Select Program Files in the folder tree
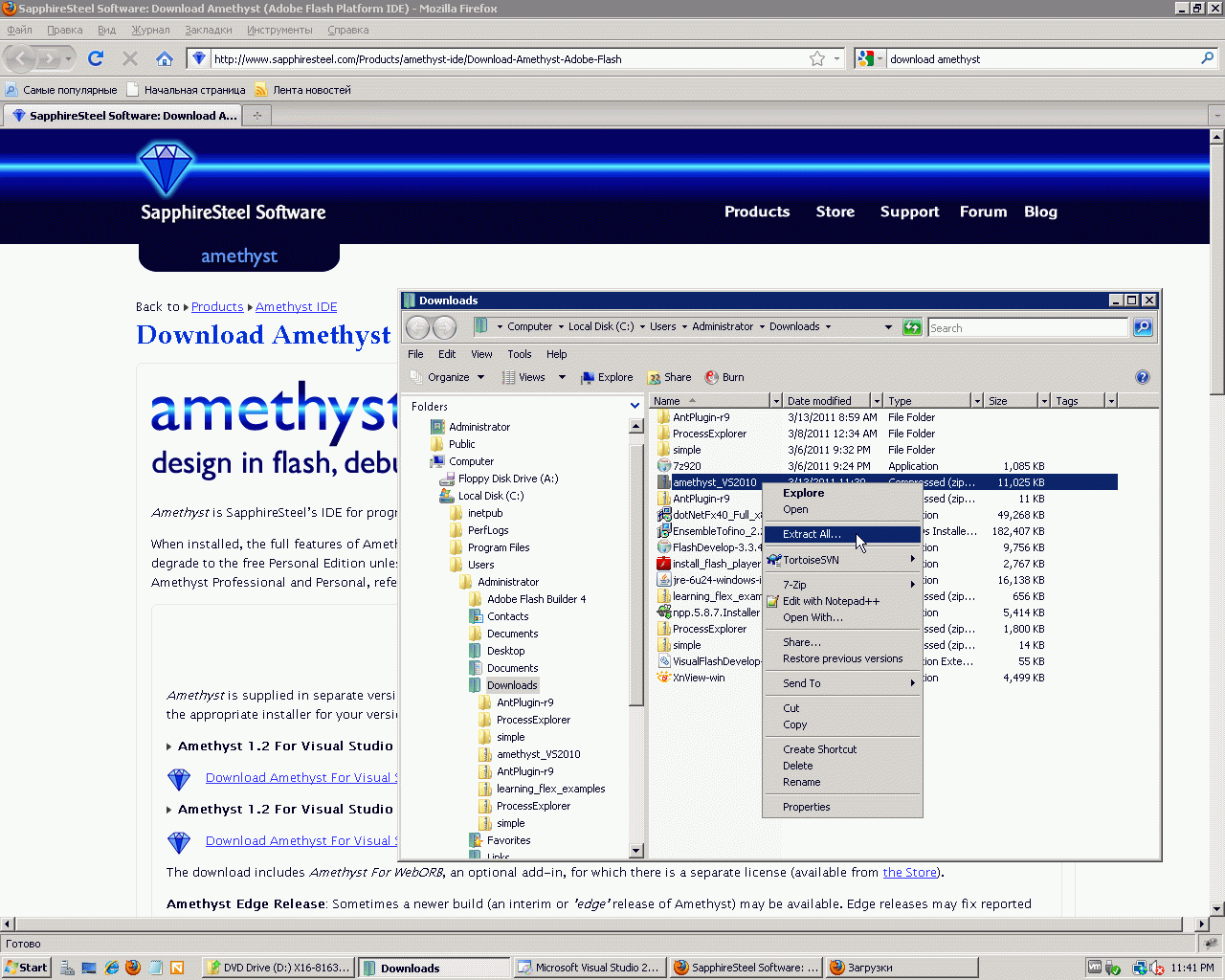Screen dimensions: 1225x980 click(x=499, y=547)
